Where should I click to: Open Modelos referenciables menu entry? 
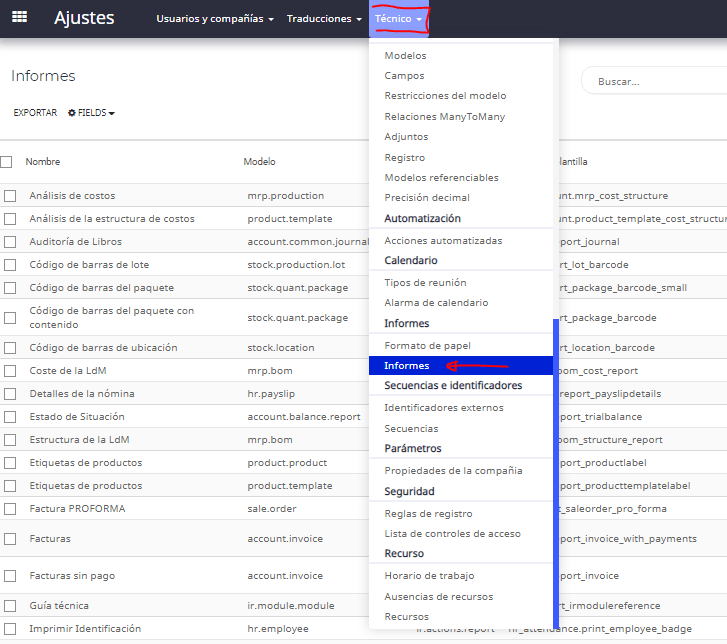tap(441, 178)
